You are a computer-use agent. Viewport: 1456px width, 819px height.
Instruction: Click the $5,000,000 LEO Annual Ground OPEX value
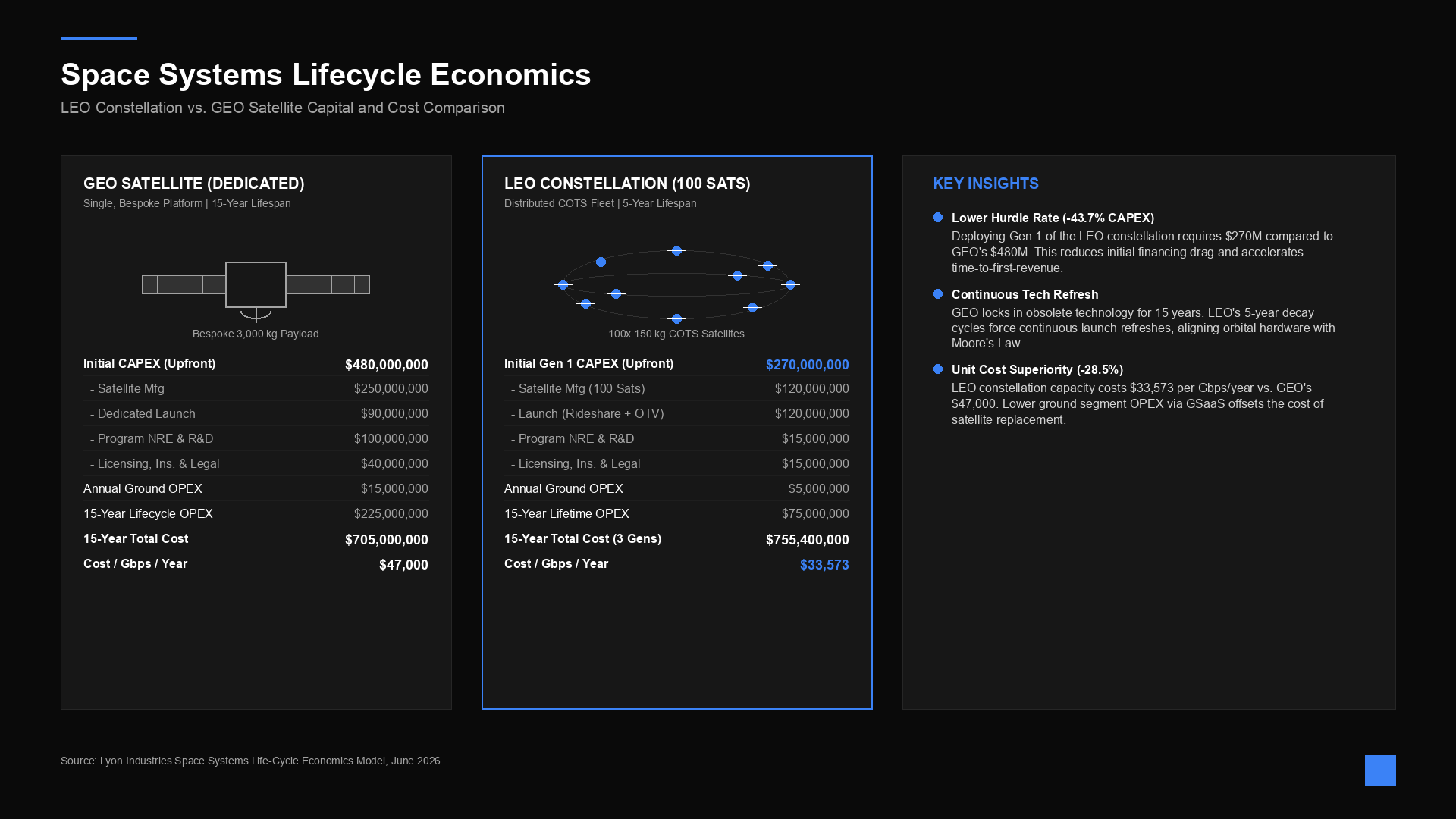click(x=819, y=488)
